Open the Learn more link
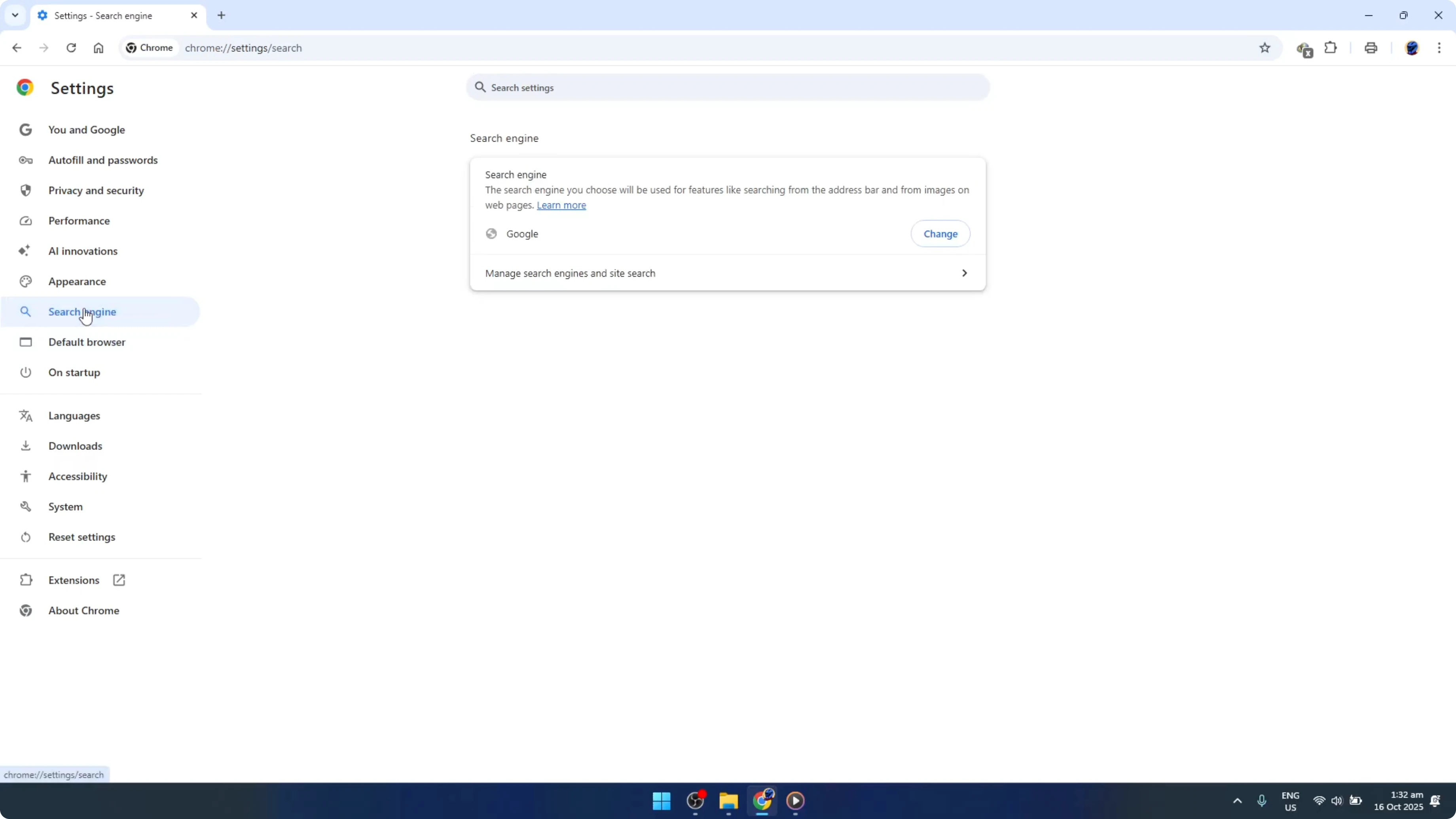1456x819 pixels. coord(561,205)
